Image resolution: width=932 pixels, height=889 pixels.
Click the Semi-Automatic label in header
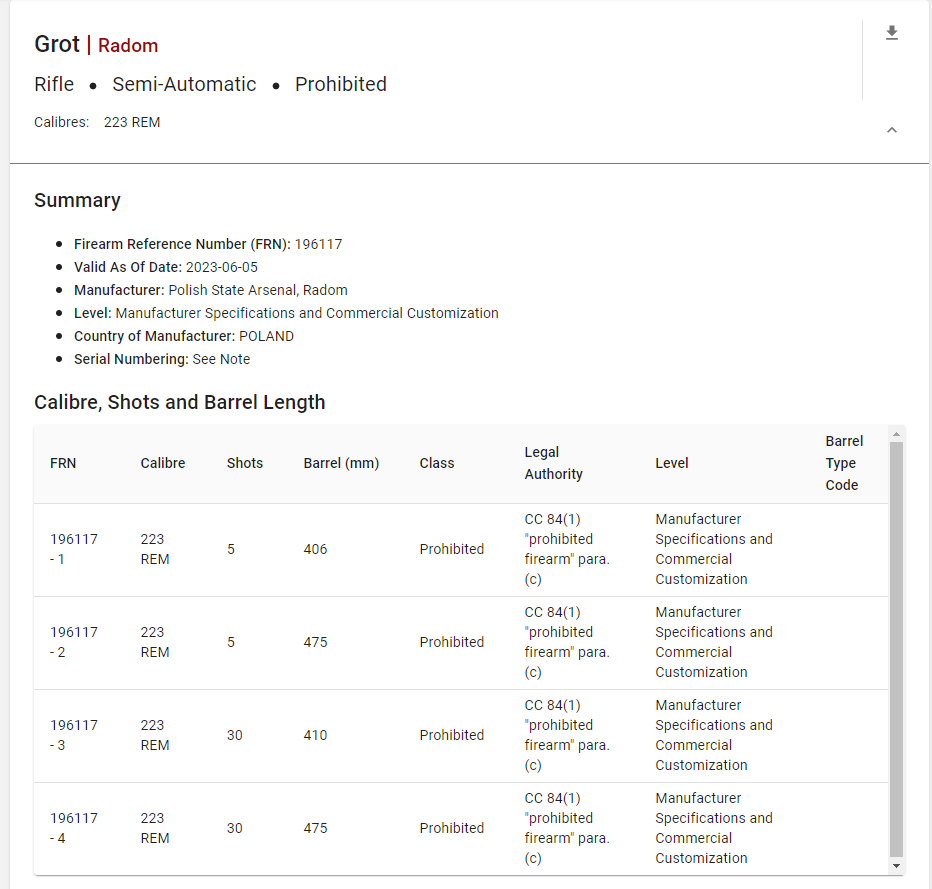pos(184,84)
